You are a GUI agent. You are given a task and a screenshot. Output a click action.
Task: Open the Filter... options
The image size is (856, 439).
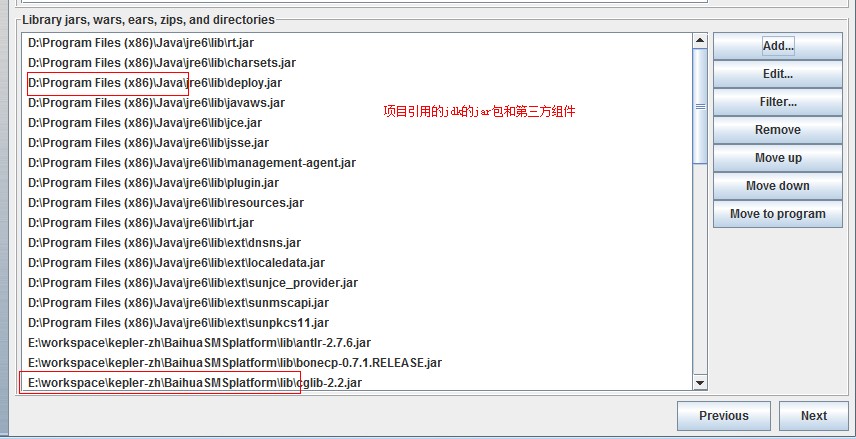[x=778, y=102]
